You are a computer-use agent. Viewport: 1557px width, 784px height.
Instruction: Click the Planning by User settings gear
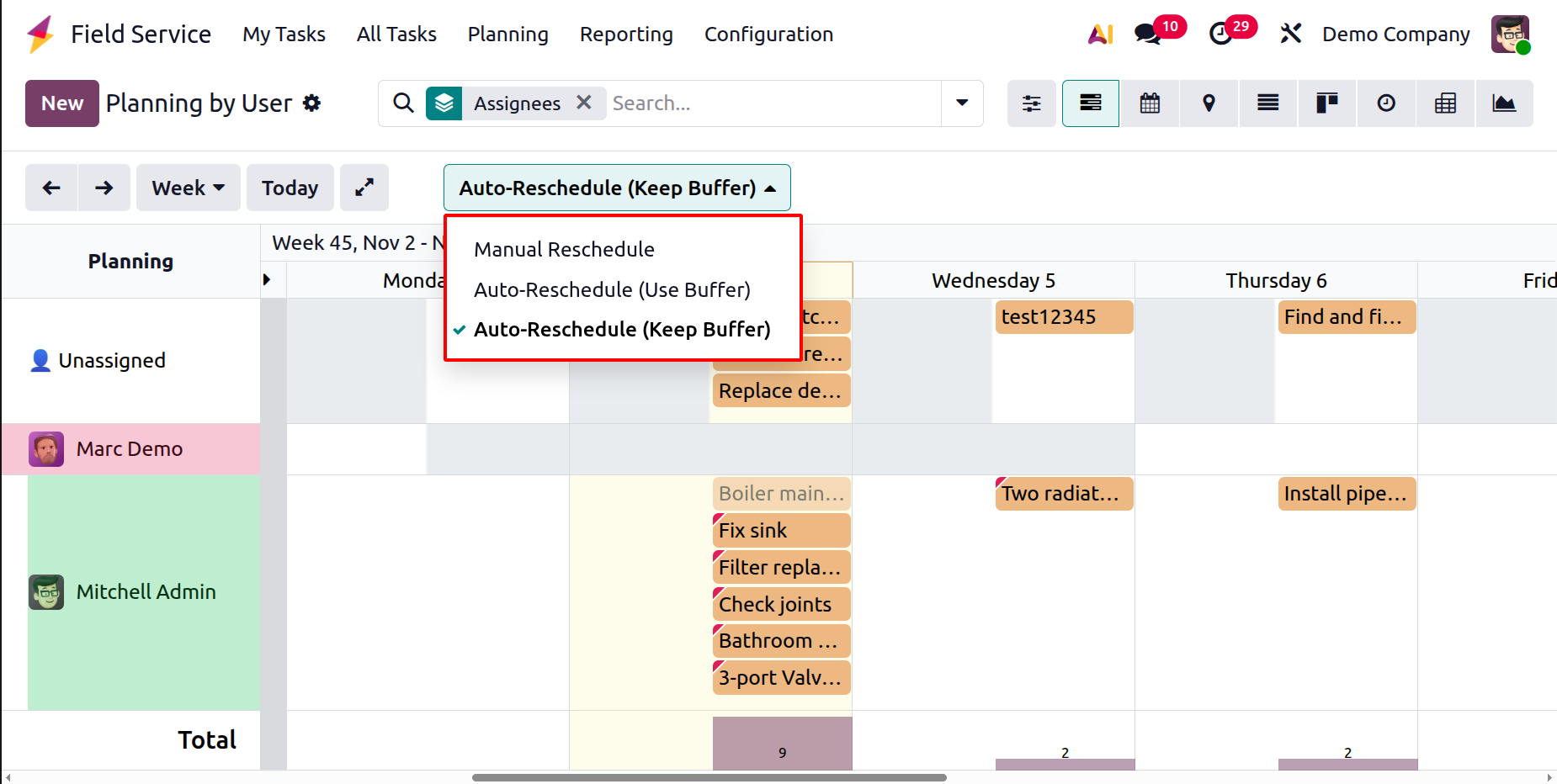(312, 103)
